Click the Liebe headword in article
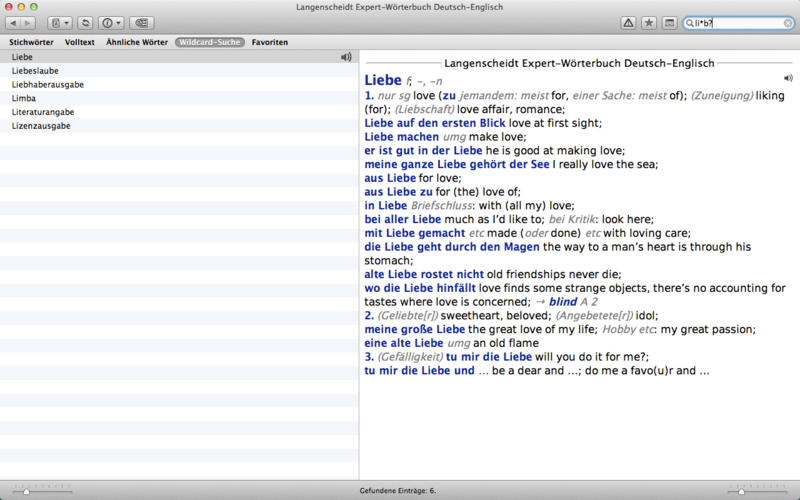Screen dimensions: 800x500 383,80
